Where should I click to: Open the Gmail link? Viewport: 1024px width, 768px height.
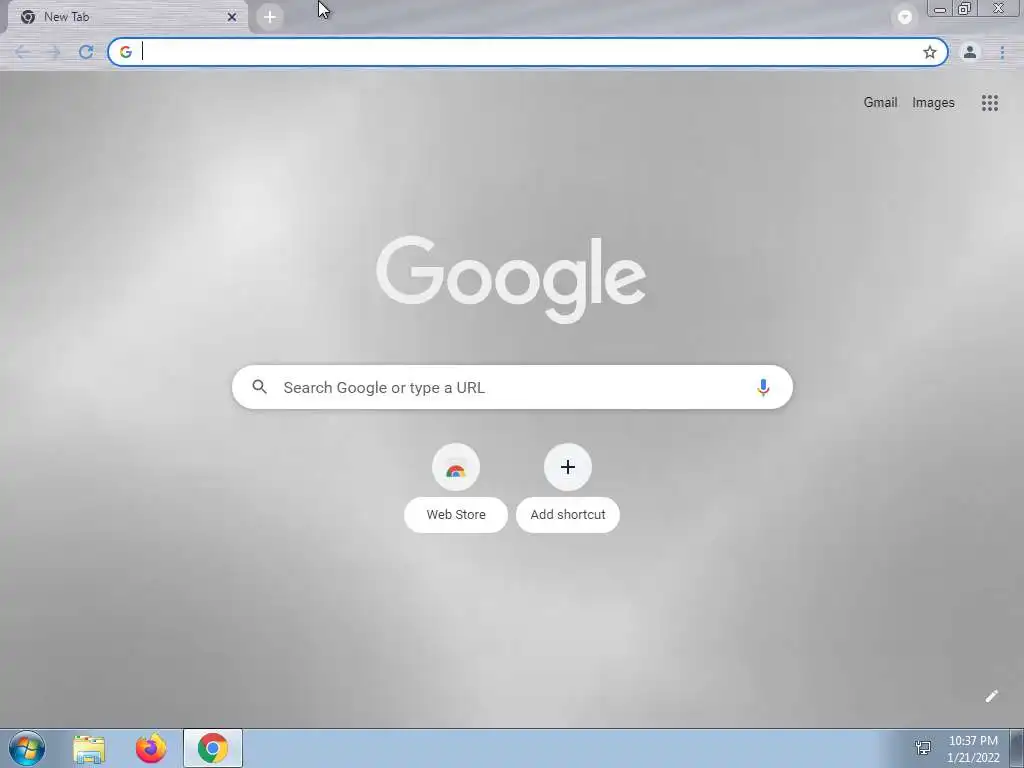pyautogui.click(x=880, y=103)
